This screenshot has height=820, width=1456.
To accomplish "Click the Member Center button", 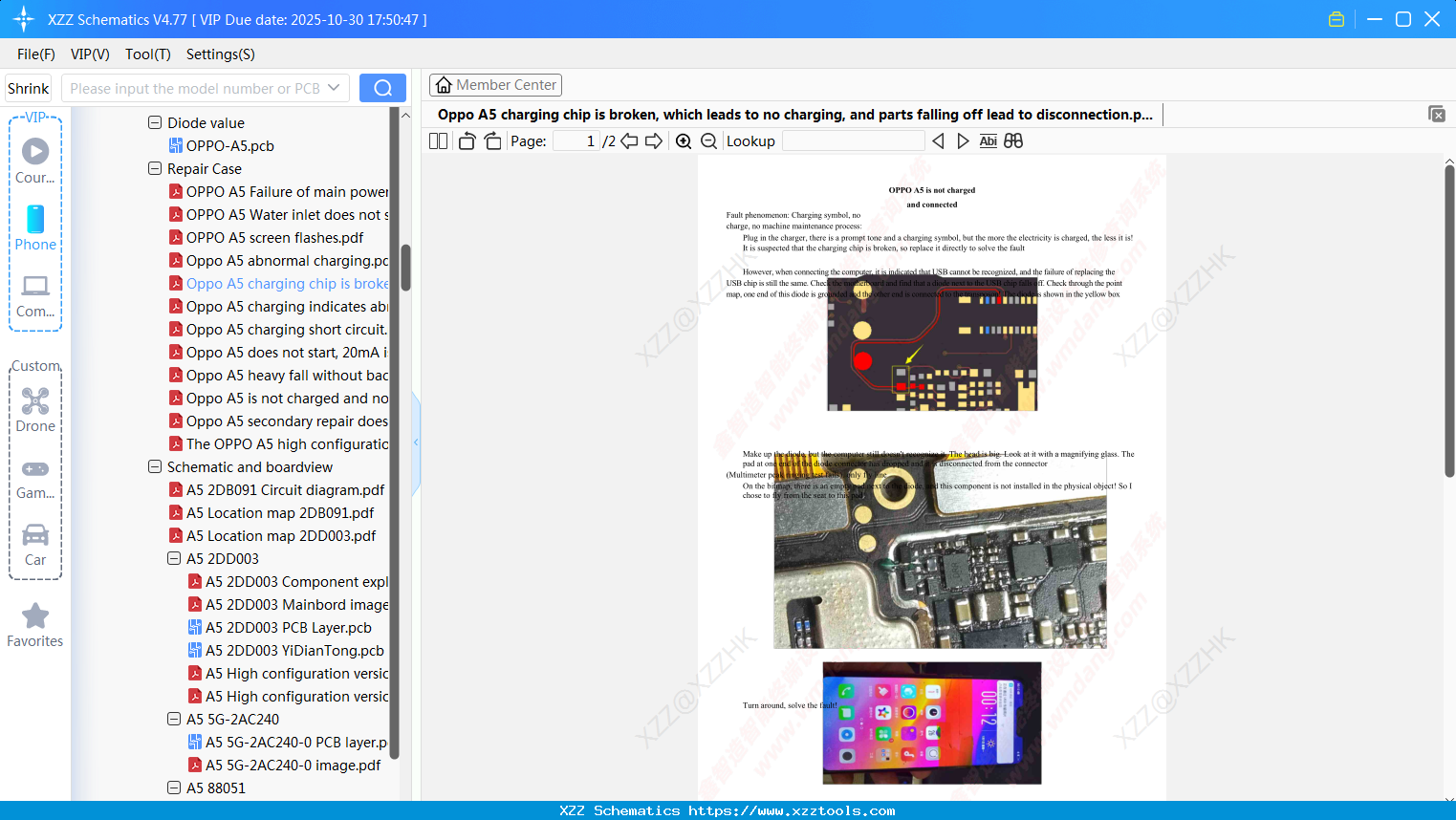I will pos(496,85).
